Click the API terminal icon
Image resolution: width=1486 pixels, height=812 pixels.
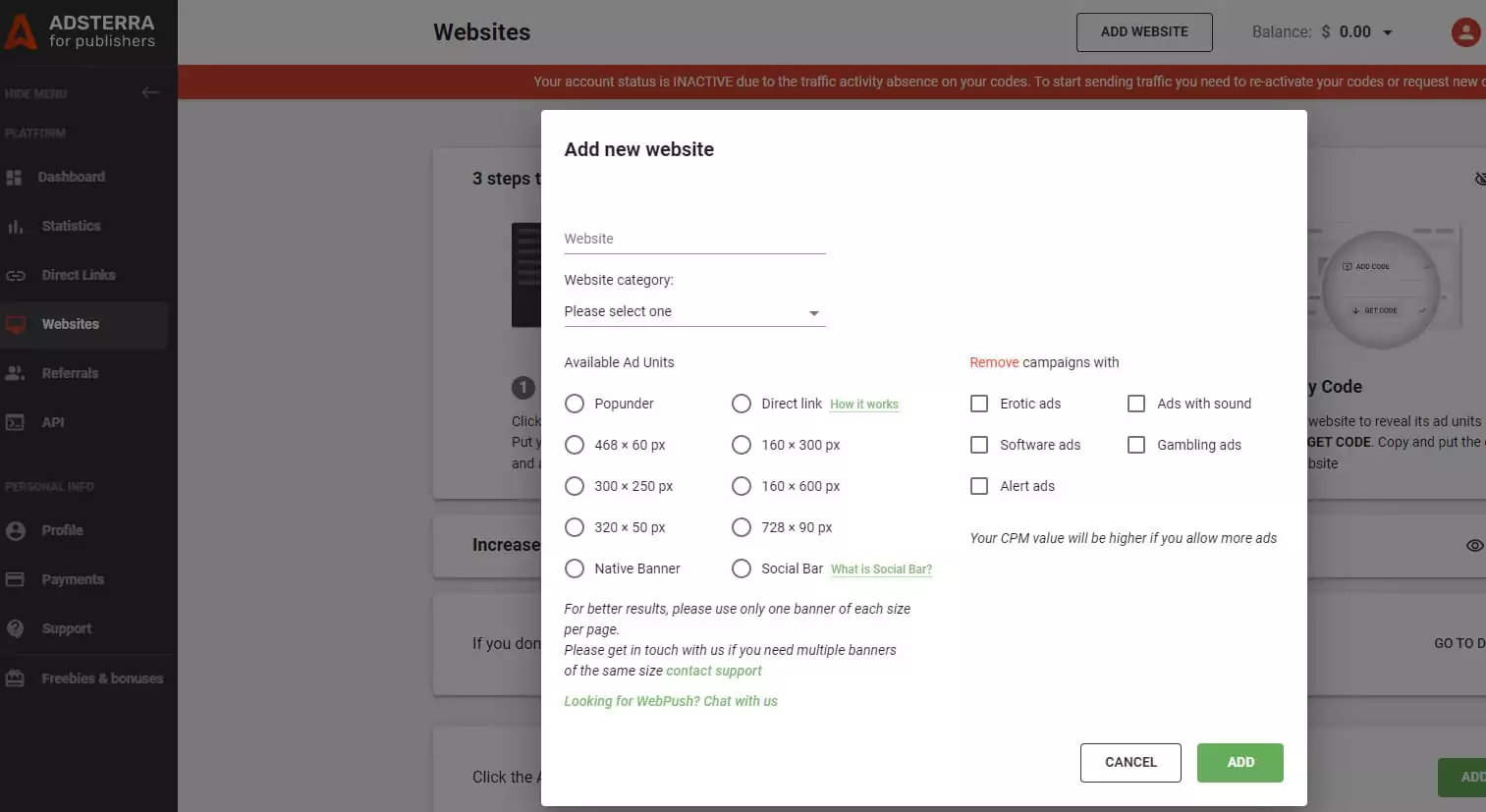pos(15,422)
